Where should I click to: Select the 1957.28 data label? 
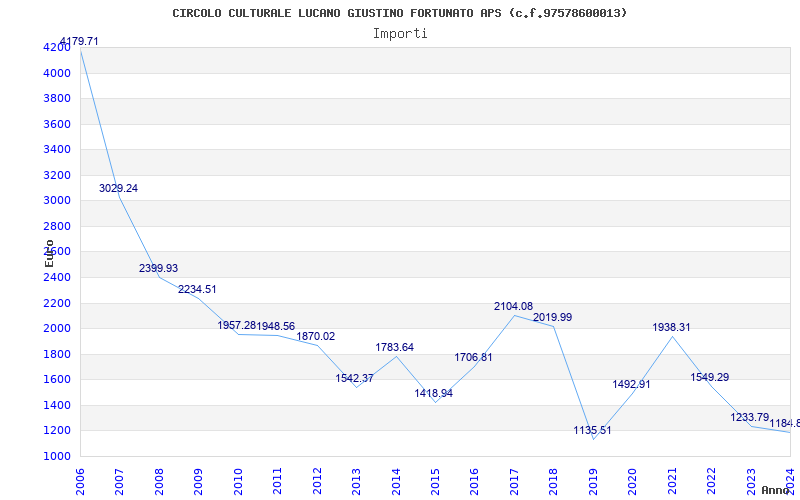coord(237,326)
